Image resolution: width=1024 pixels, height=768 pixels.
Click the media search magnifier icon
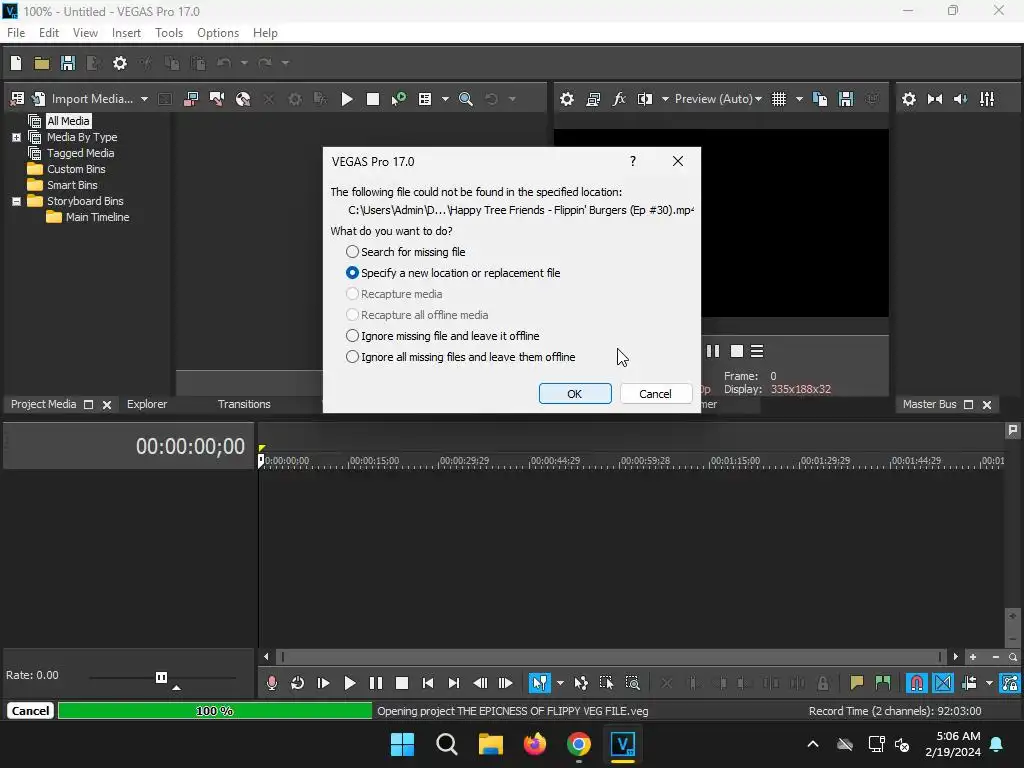click(466, 99)
